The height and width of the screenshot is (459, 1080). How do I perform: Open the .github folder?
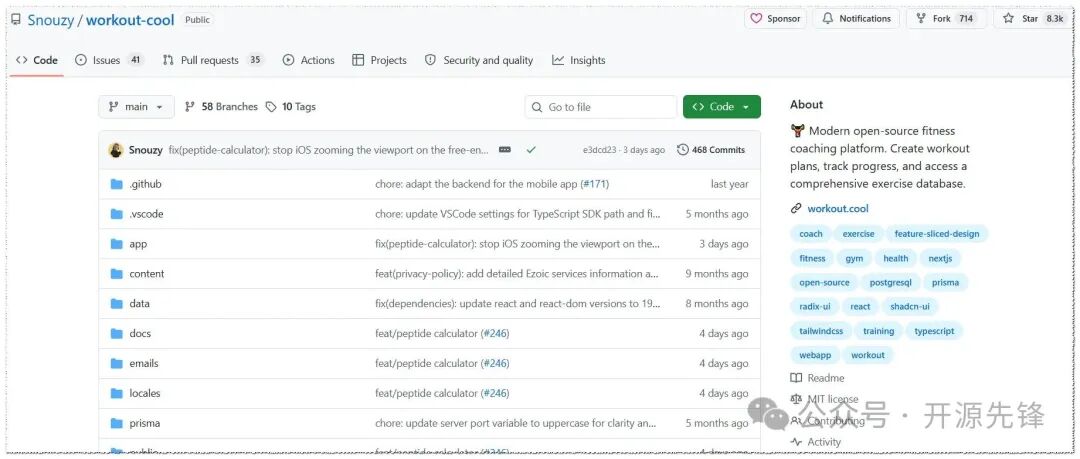click(x=145, y=184)
